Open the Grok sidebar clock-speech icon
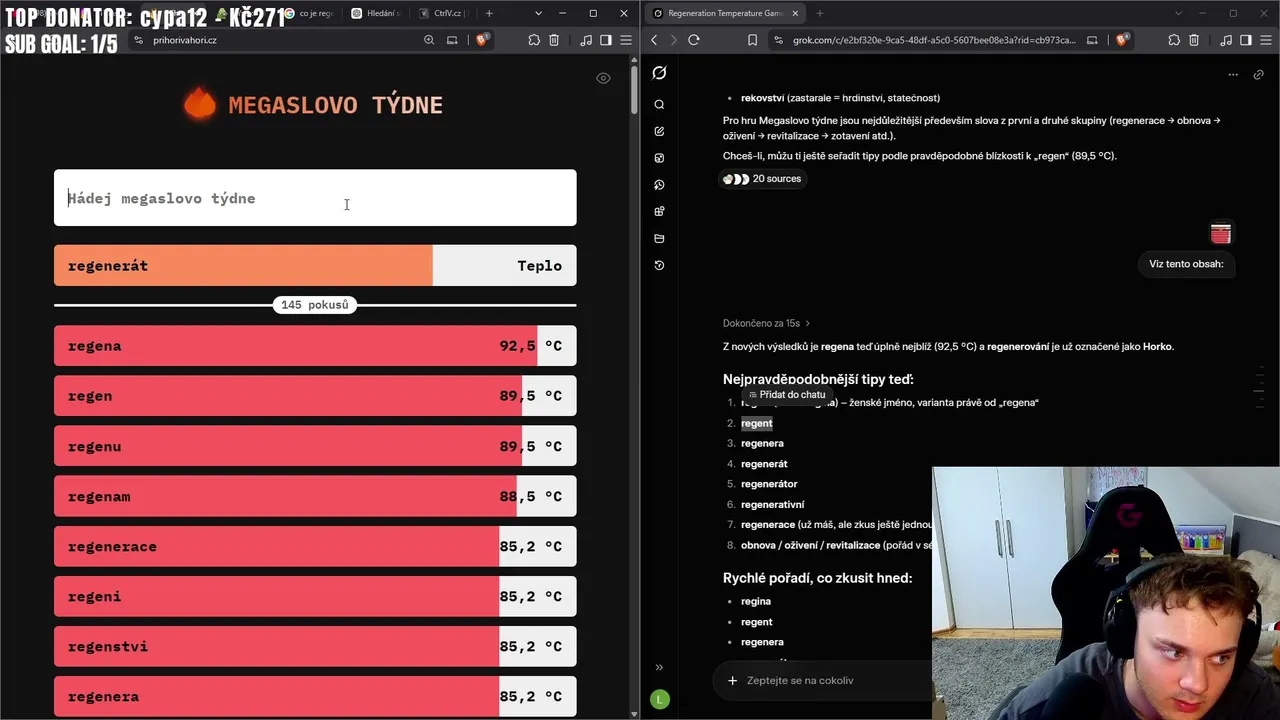 point(659,185)
